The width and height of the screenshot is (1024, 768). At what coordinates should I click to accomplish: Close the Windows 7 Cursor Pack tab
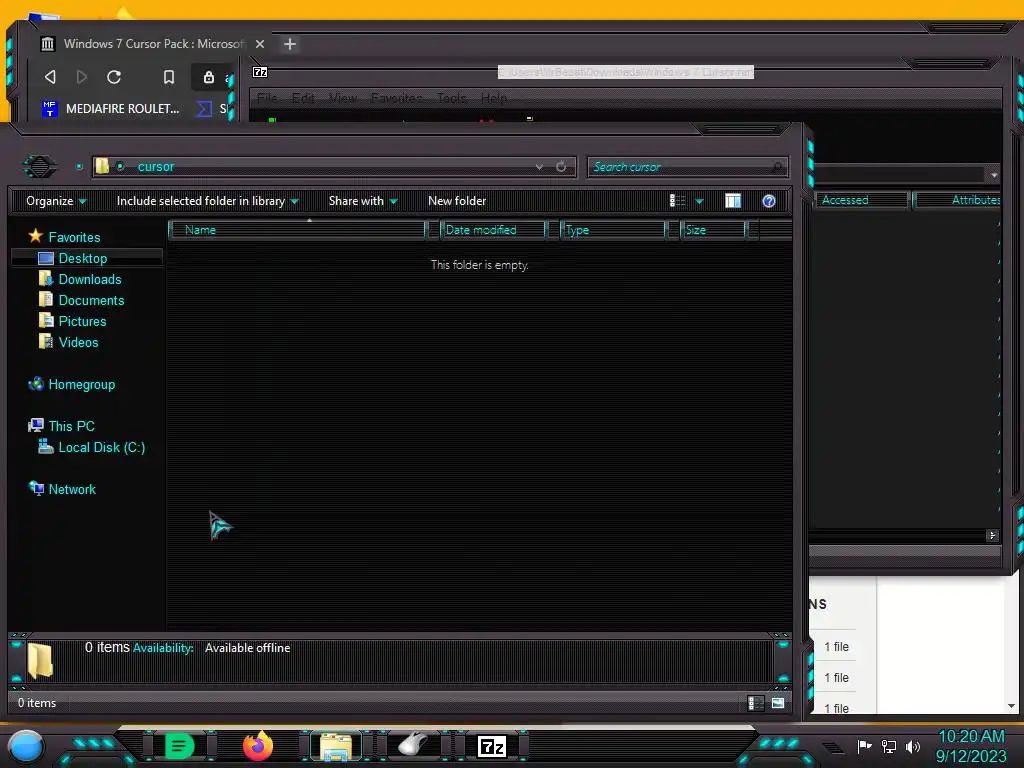(x=260, y=44)
